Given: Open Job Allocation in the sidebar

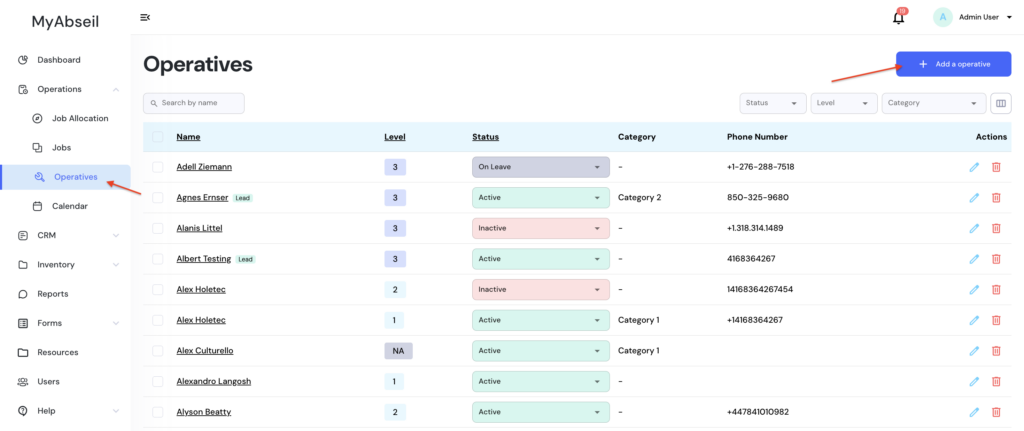Looking at the screenshot, I should click(x=79, y=118).
